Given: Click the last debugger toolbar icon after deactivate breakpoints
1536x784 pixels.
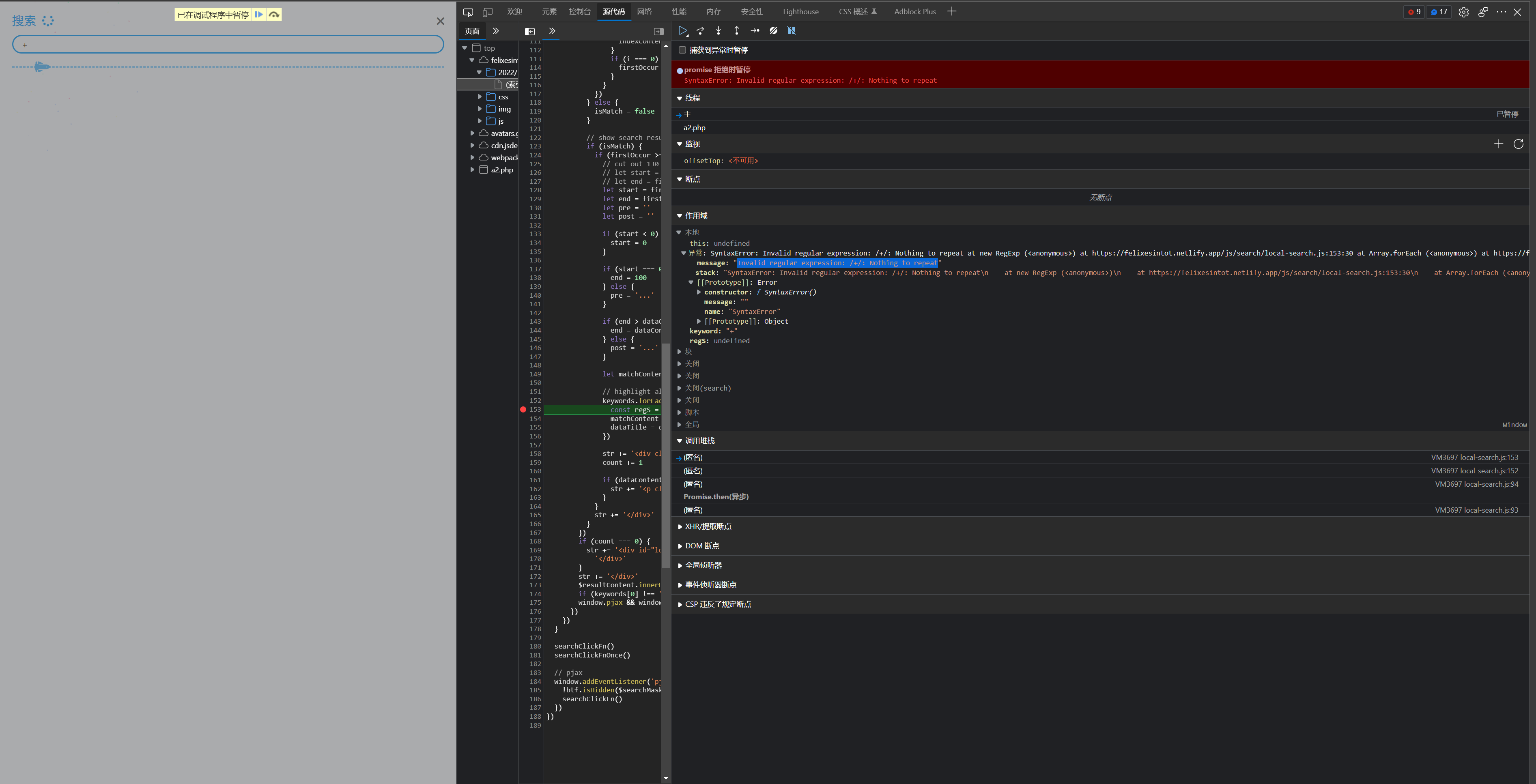Looking at the screenshot, I should point(792,30).
